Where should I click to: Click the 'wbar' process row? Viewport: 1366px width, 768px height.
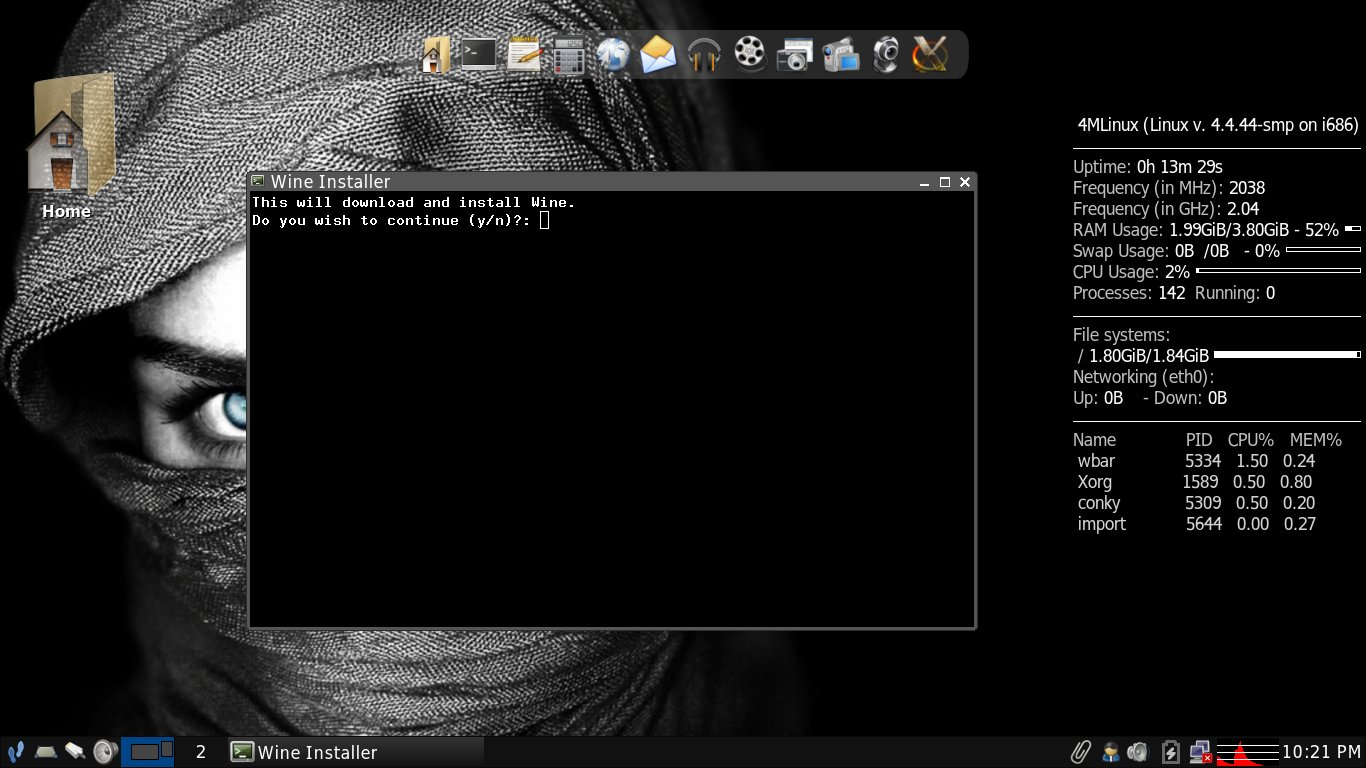click(1196, 461)
